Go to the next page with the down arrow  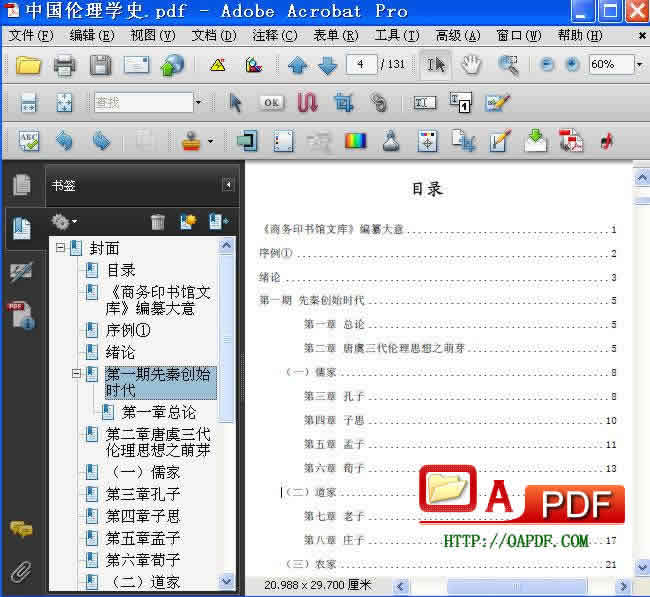point(327,66)
